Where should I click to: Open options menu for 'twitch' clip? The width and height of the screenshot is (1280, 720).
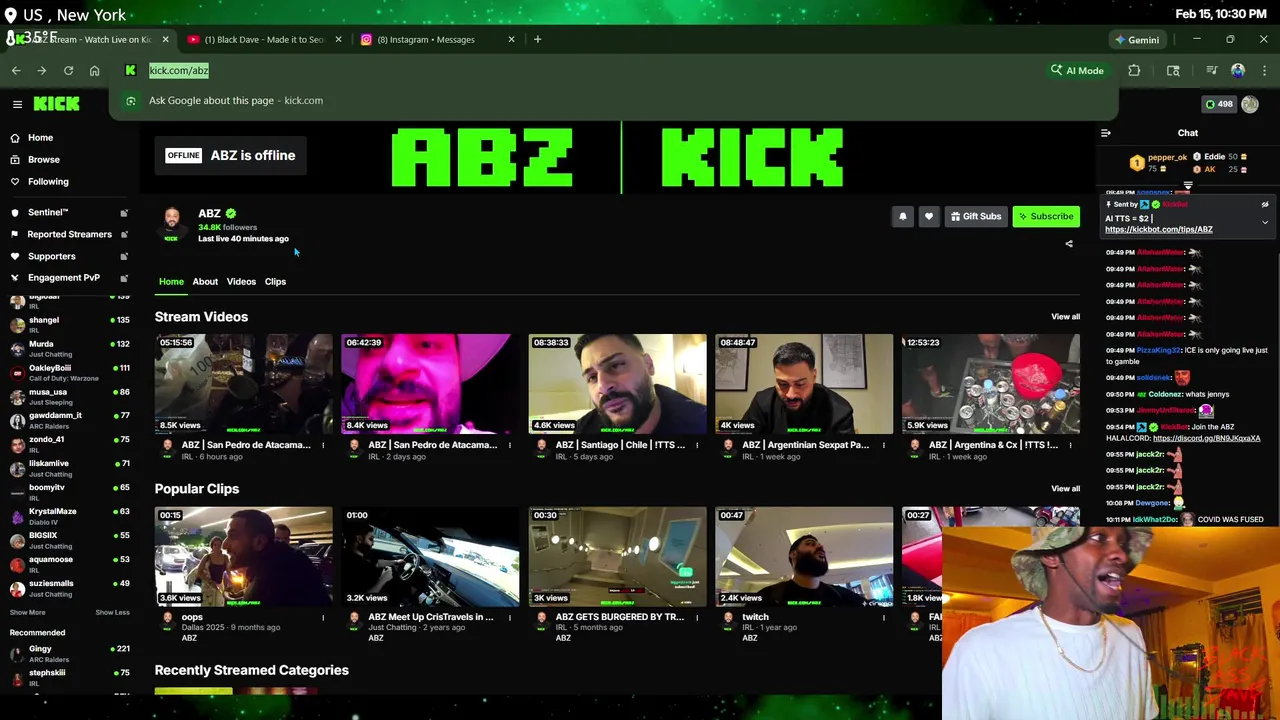point(884,618)
